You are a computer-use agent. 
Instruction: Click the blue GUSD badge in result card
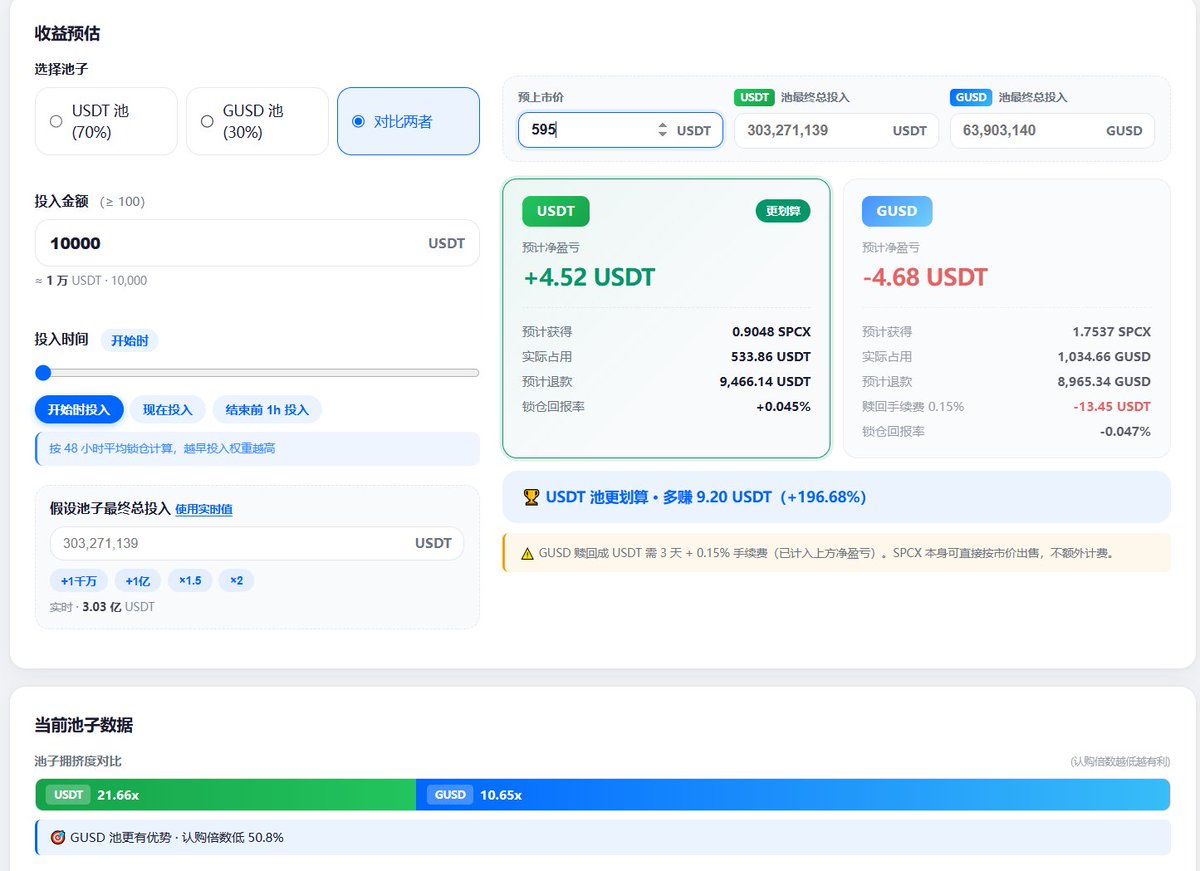pos(897,211)
